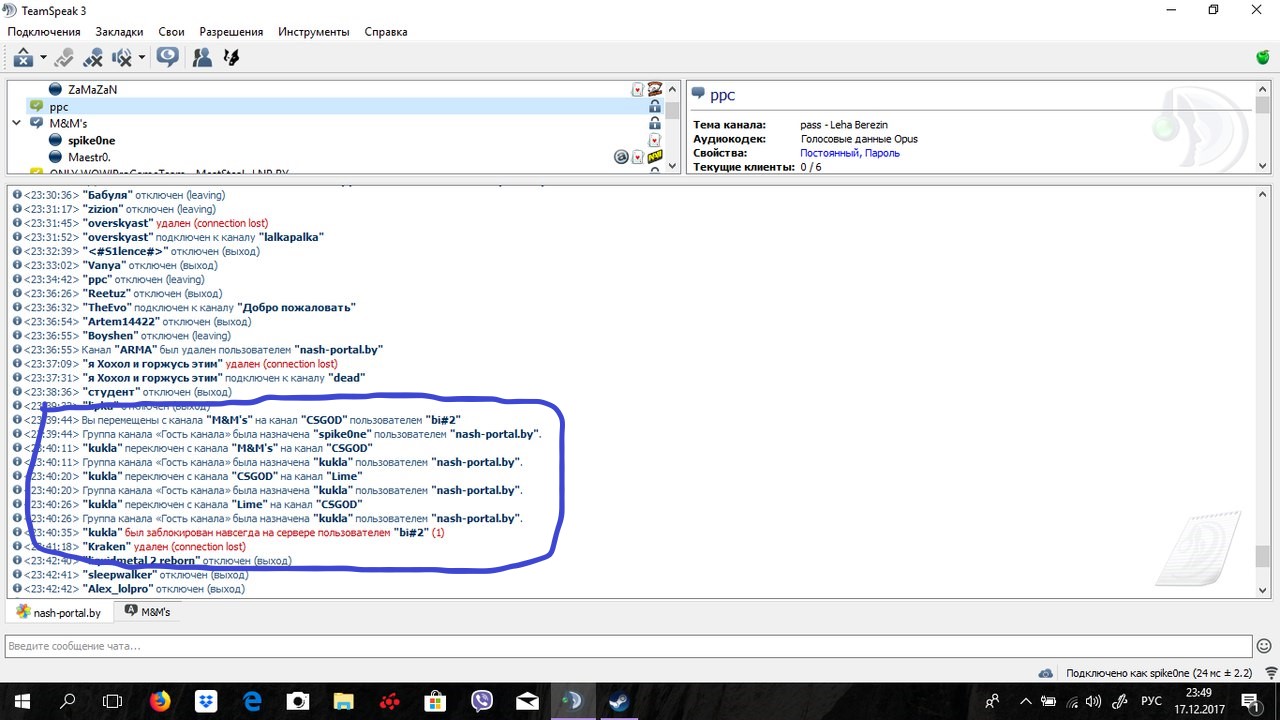Click log line Alex_lolpro отключен
Screen dimensions: 1280x720
click(129, 589)
